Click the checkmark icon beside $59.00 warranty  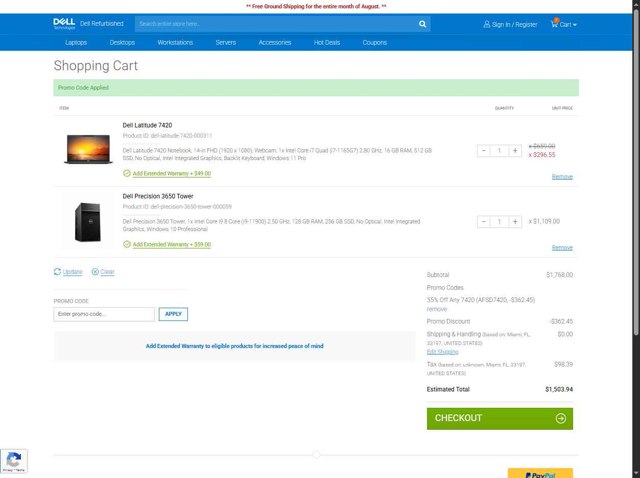pyautogui.click(x=127, y=245)
